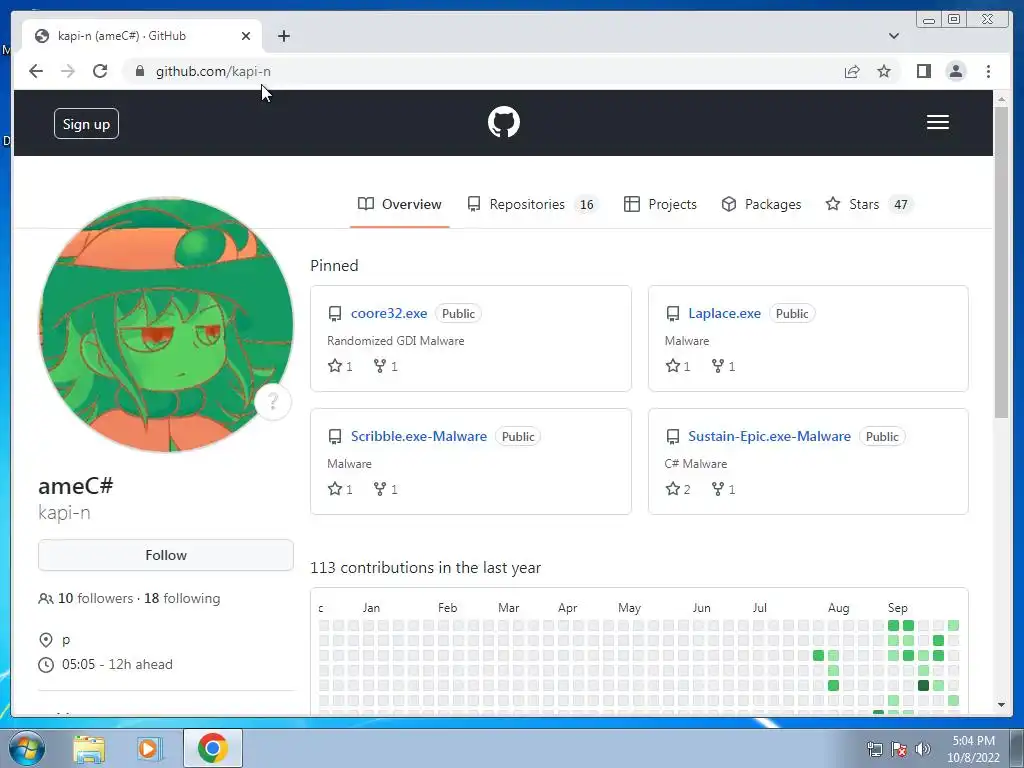The height and width of the screenshot is (768, 1024).
Task: Expand the tab search chevron
Action: pyautogui.click(x=893, y=36)
